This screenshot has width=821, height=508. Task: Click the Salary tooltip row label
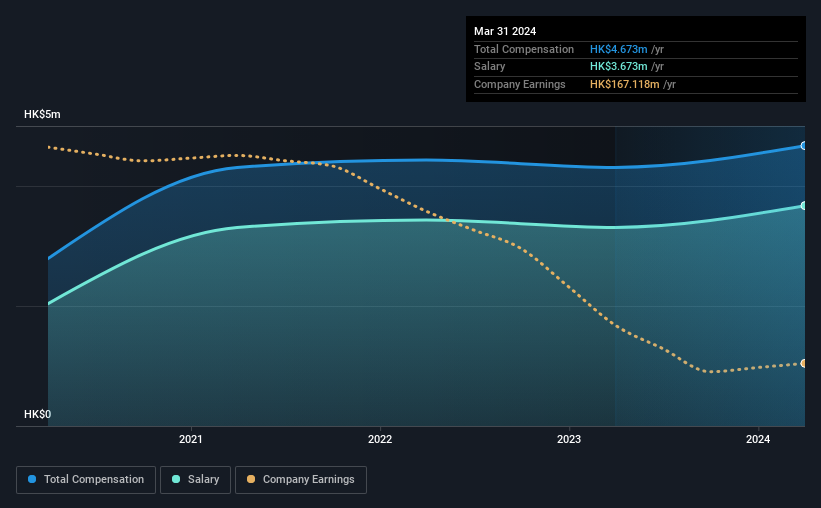[x=490, y=67]
